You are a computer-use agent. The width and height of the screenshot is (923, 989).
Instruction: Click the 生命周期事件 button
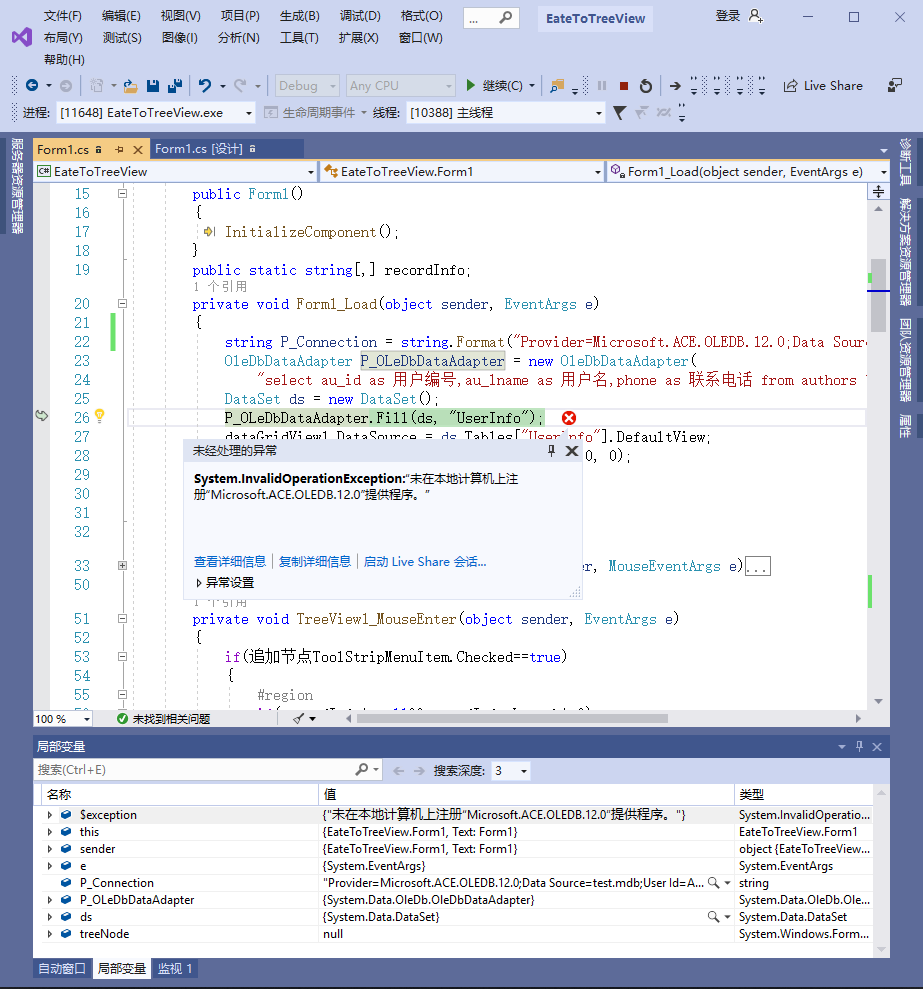point(314,113)
